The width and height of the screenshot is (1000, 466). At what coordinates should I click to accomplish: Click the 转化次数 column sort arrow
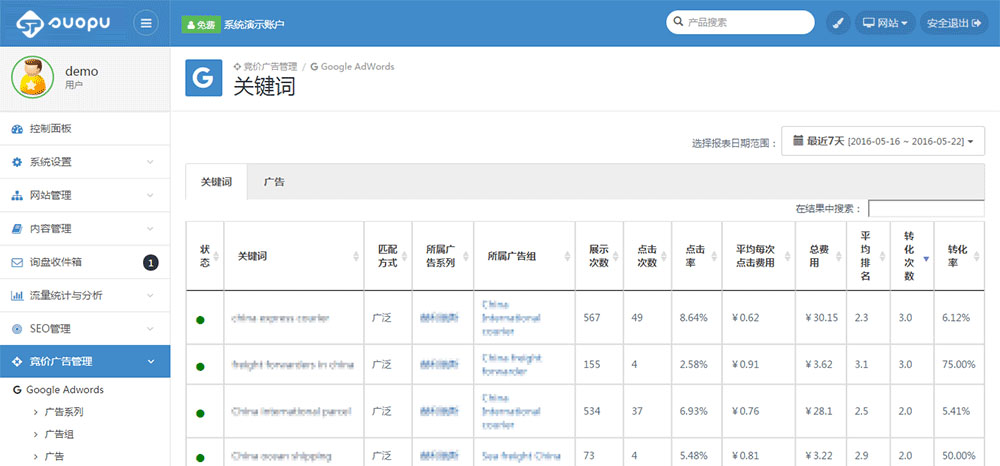coord(925,257)
